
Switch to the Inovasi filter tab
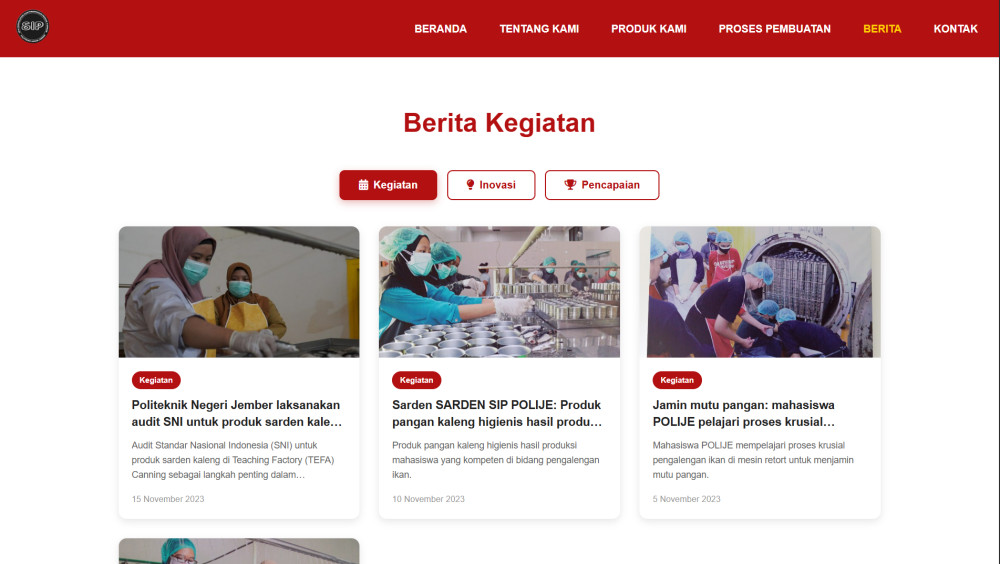tap(491, 185)
